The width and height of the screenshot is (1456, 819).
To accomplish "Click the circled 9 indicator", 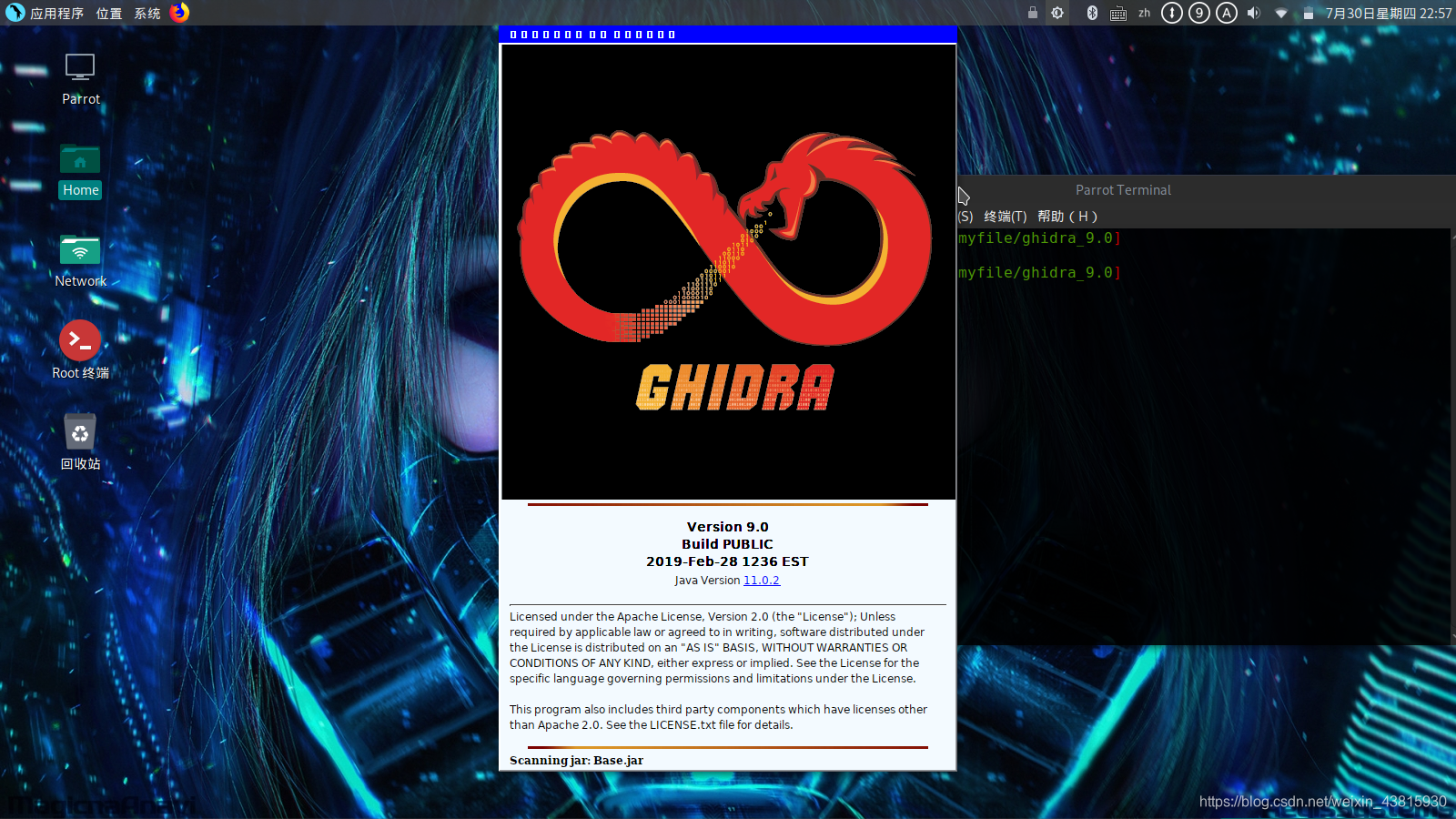I will coord(1199,13).
